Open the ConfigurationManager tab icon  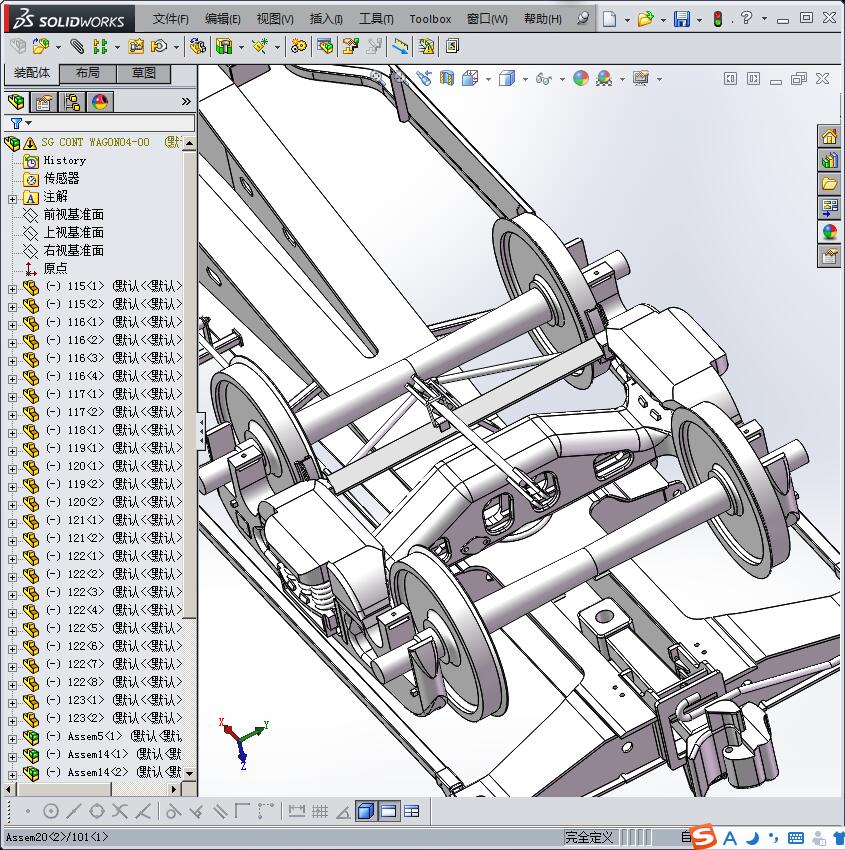72,102
